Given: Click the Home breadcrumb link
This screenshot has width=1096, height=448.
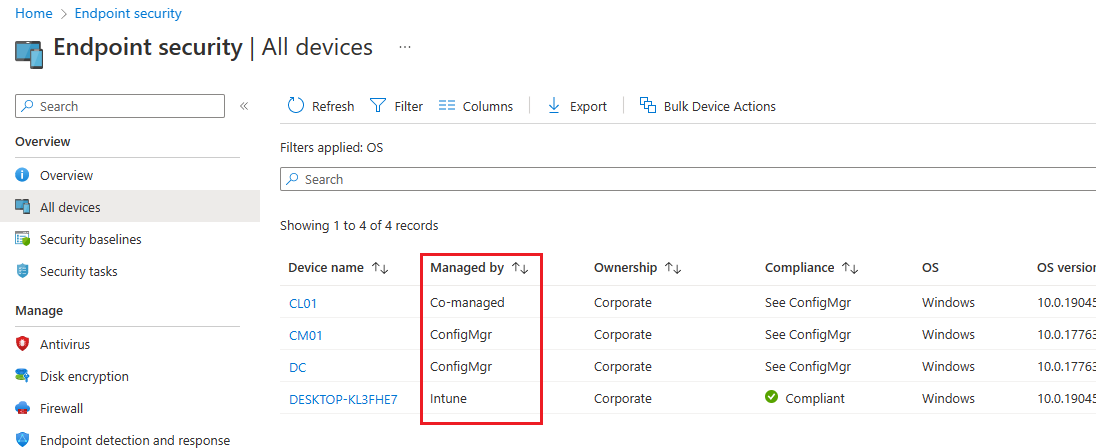Looking at the screenshot, I should click(x=34, y=13).
